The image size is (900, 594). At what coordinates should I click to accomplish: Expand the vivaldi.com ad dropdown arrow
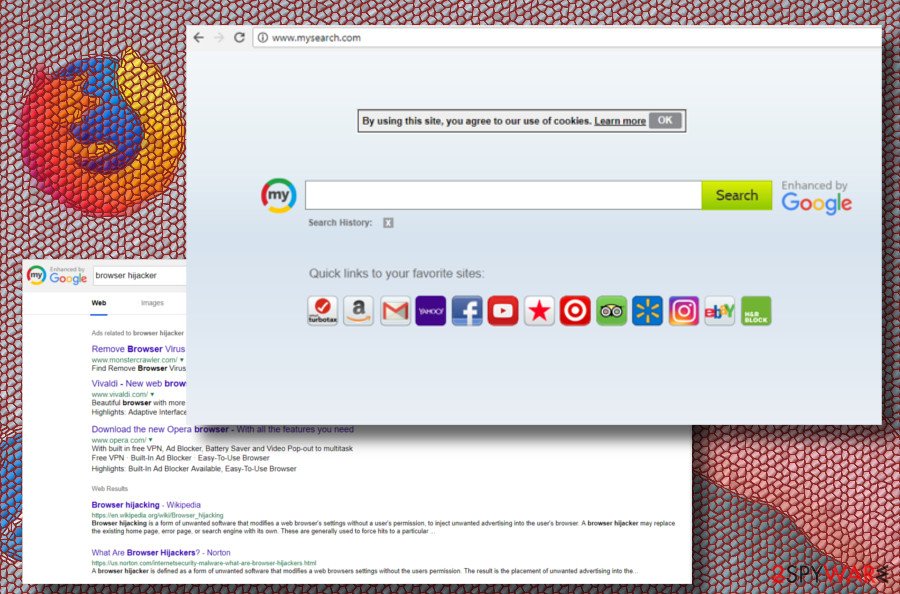(152, 394)
